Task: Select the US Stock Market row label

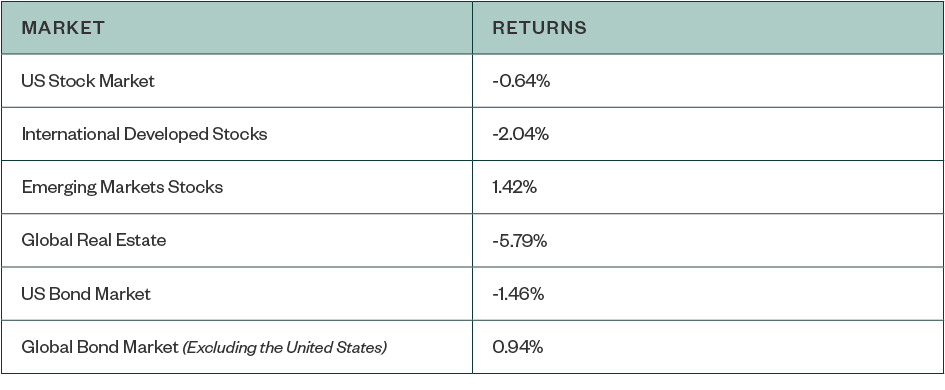Action: 88,81
